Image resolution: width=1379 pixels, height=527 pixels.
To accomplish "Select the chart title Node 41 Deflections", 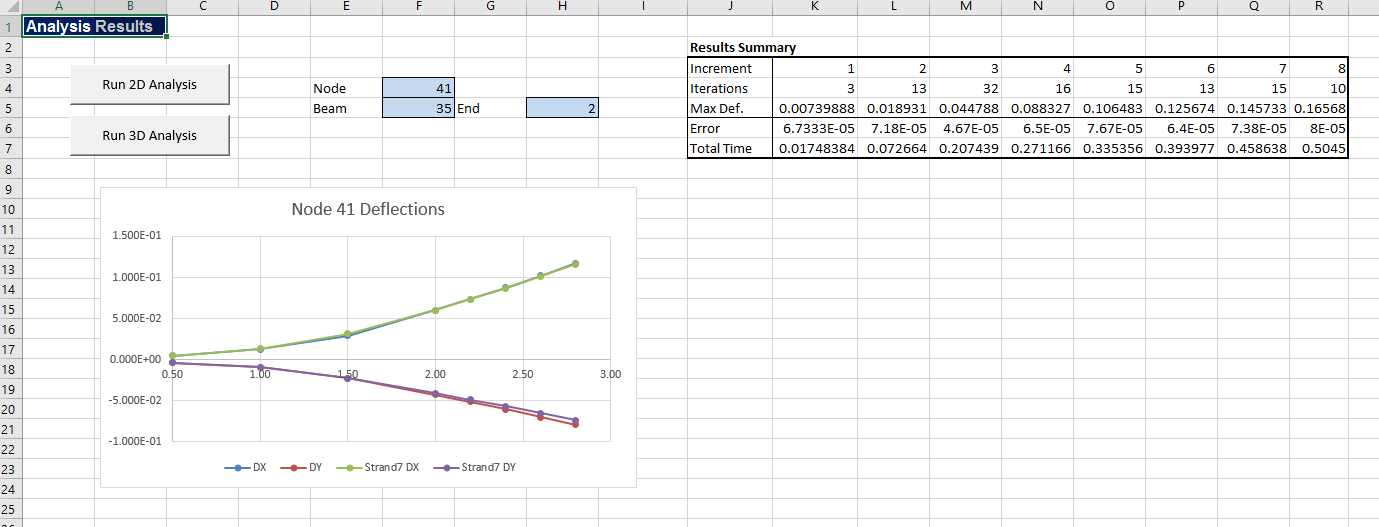I will click(367, 209).
